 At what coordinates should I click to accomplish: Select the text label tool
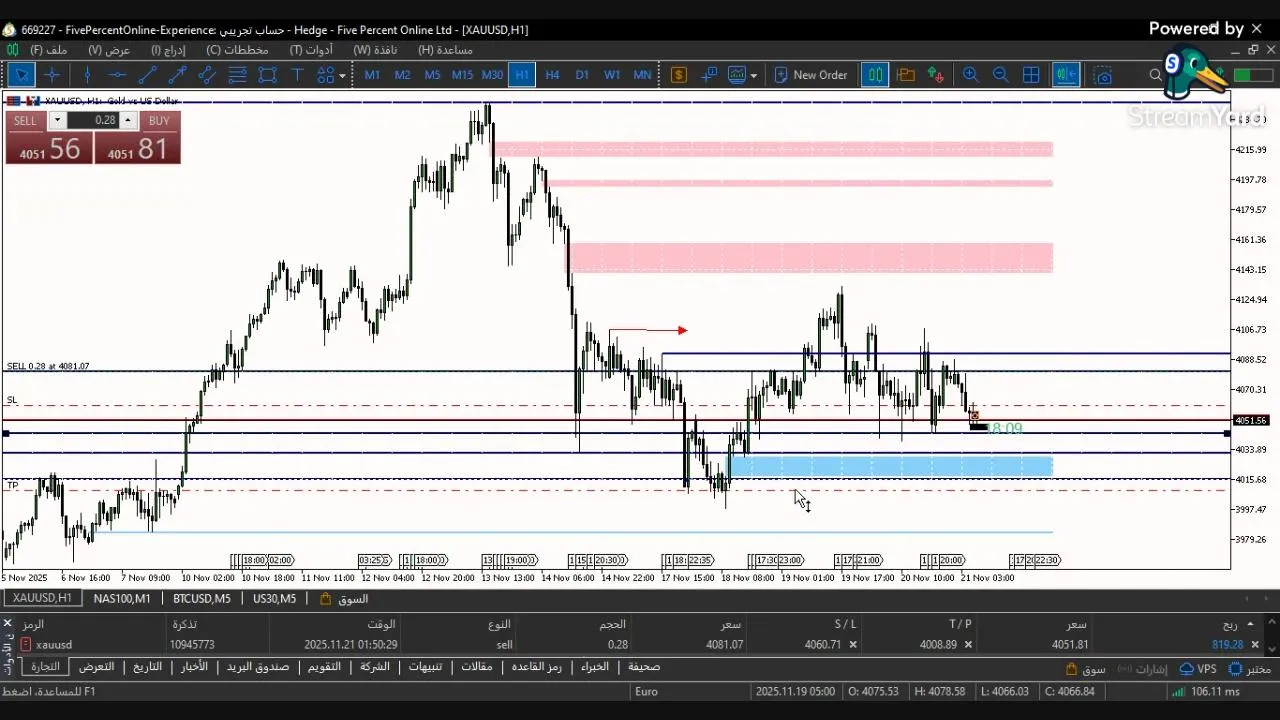(x=297, y=75)
